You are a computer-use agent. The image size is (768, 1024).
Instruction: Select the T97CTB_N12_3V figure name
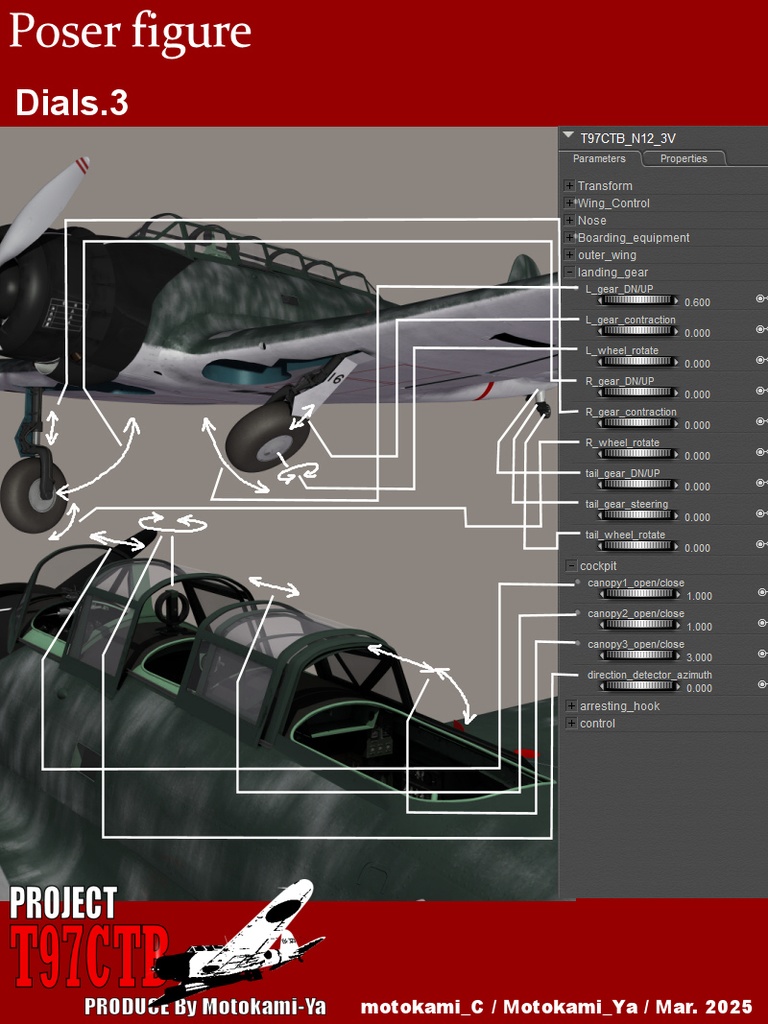(x=628, y=138)
